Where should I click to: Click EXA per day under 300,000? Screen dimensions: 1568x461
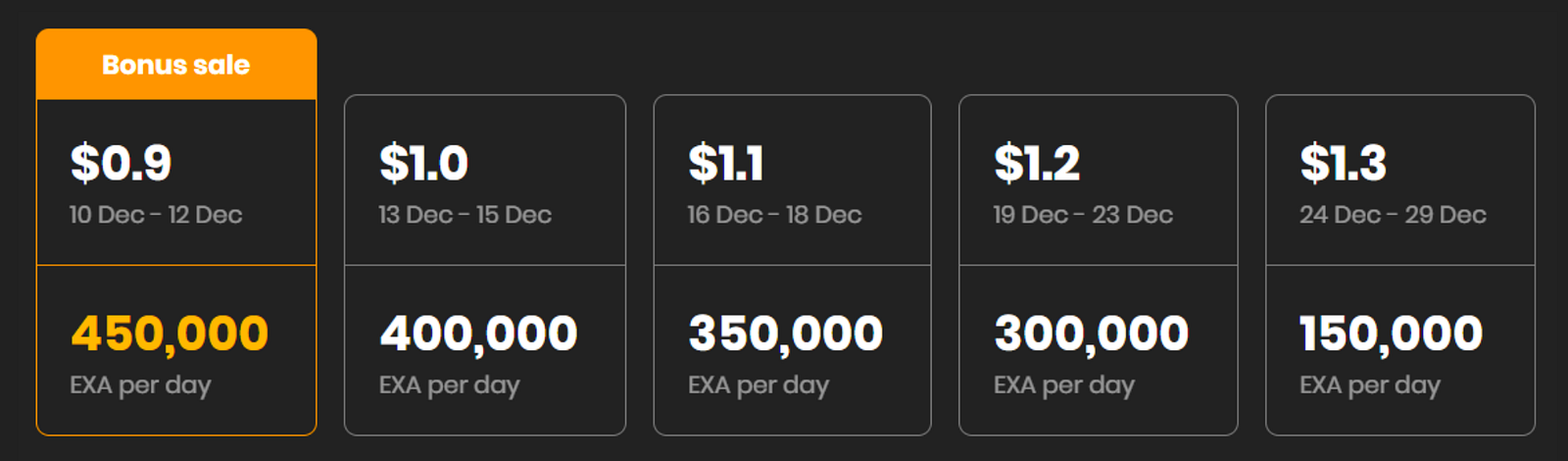coord(1063,385)
